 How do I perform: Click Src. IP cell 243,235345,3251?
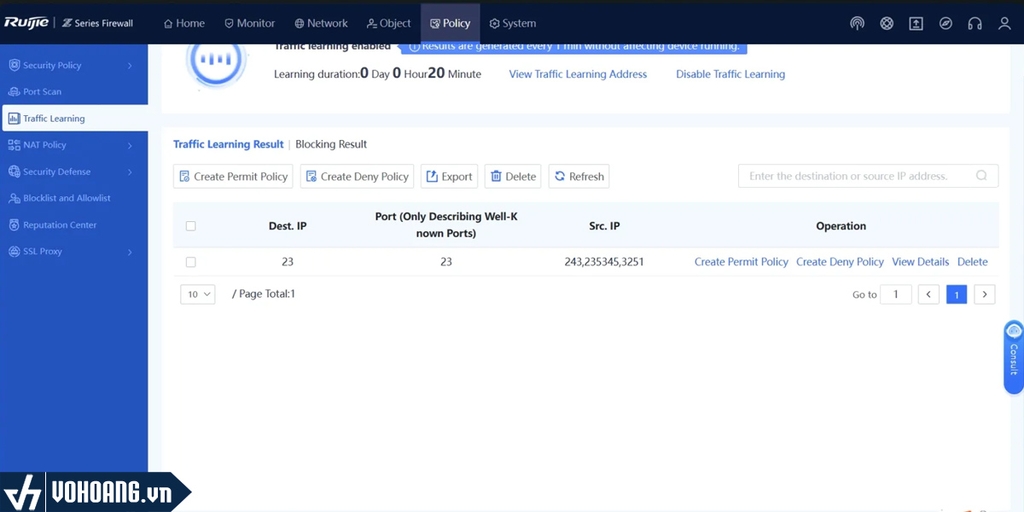(604, 262)
